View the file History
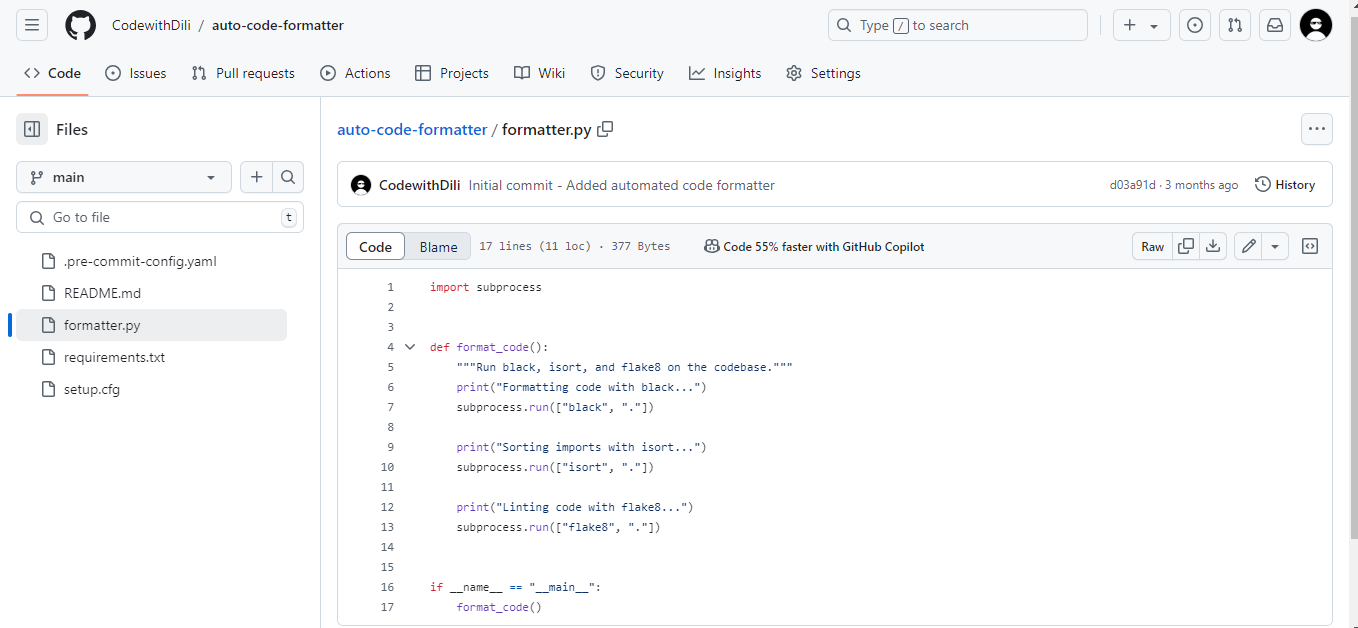The height and width of the screenshot is (628, 1358). pyautogui.click(x=1285, y=184)
